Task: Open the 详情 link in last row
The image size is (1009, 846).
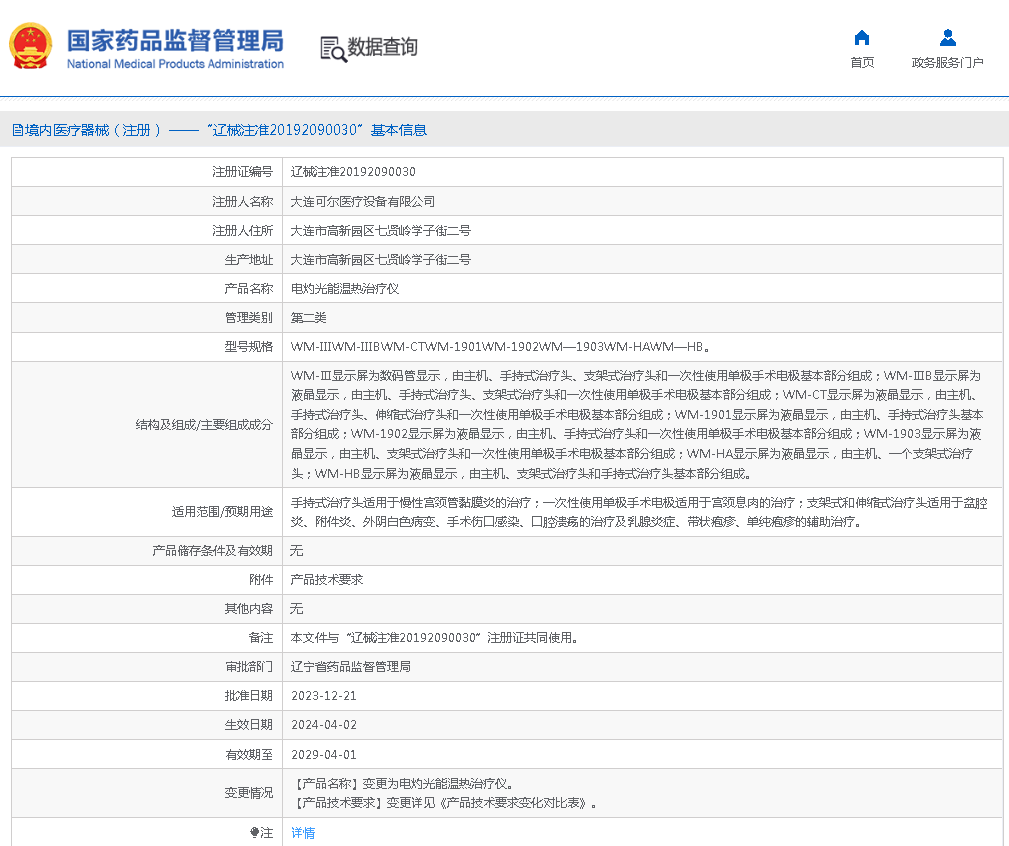Action: (x=303, y=833)
